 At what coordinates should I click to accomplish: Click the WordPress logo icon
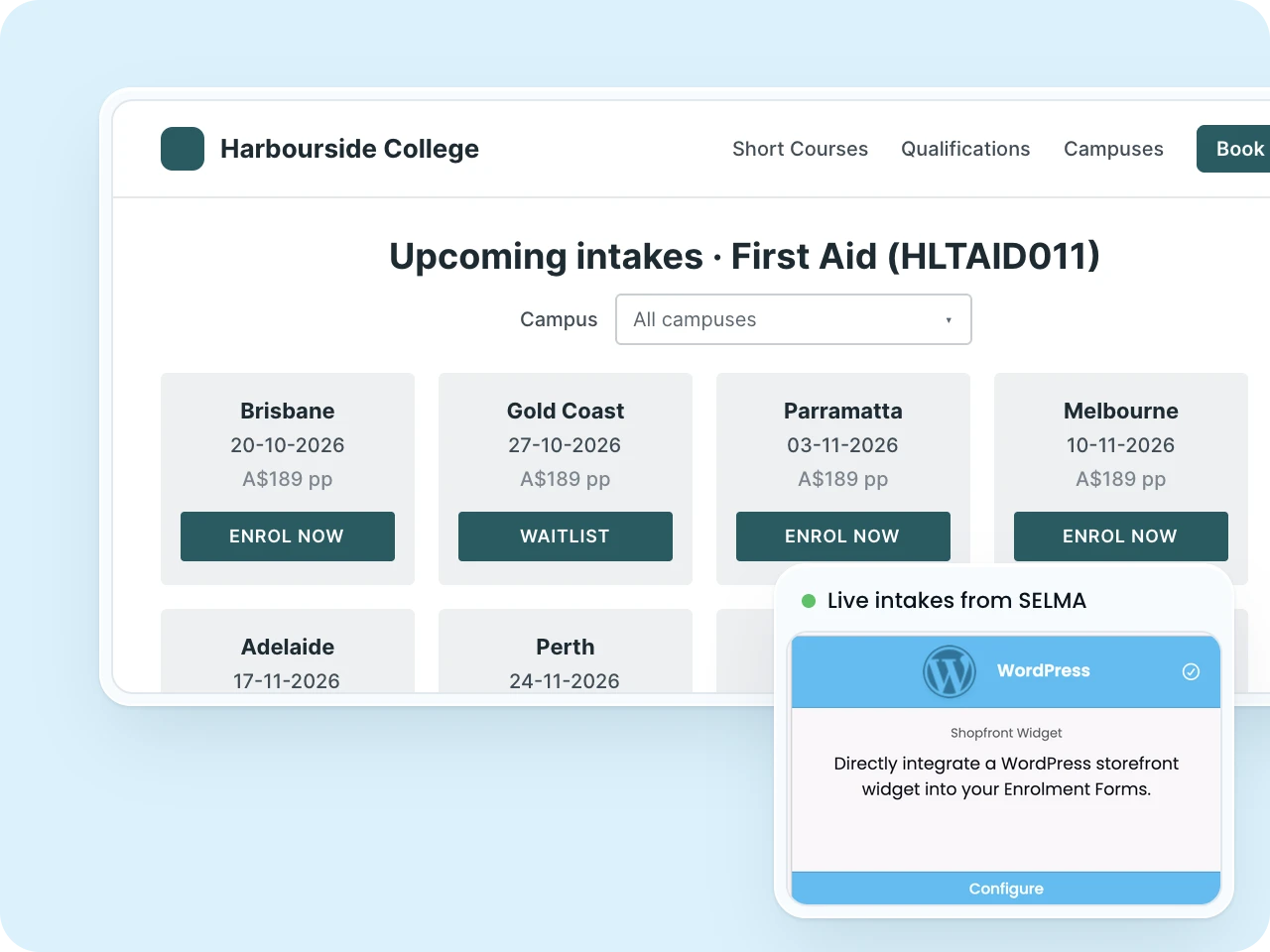(950, 671)
